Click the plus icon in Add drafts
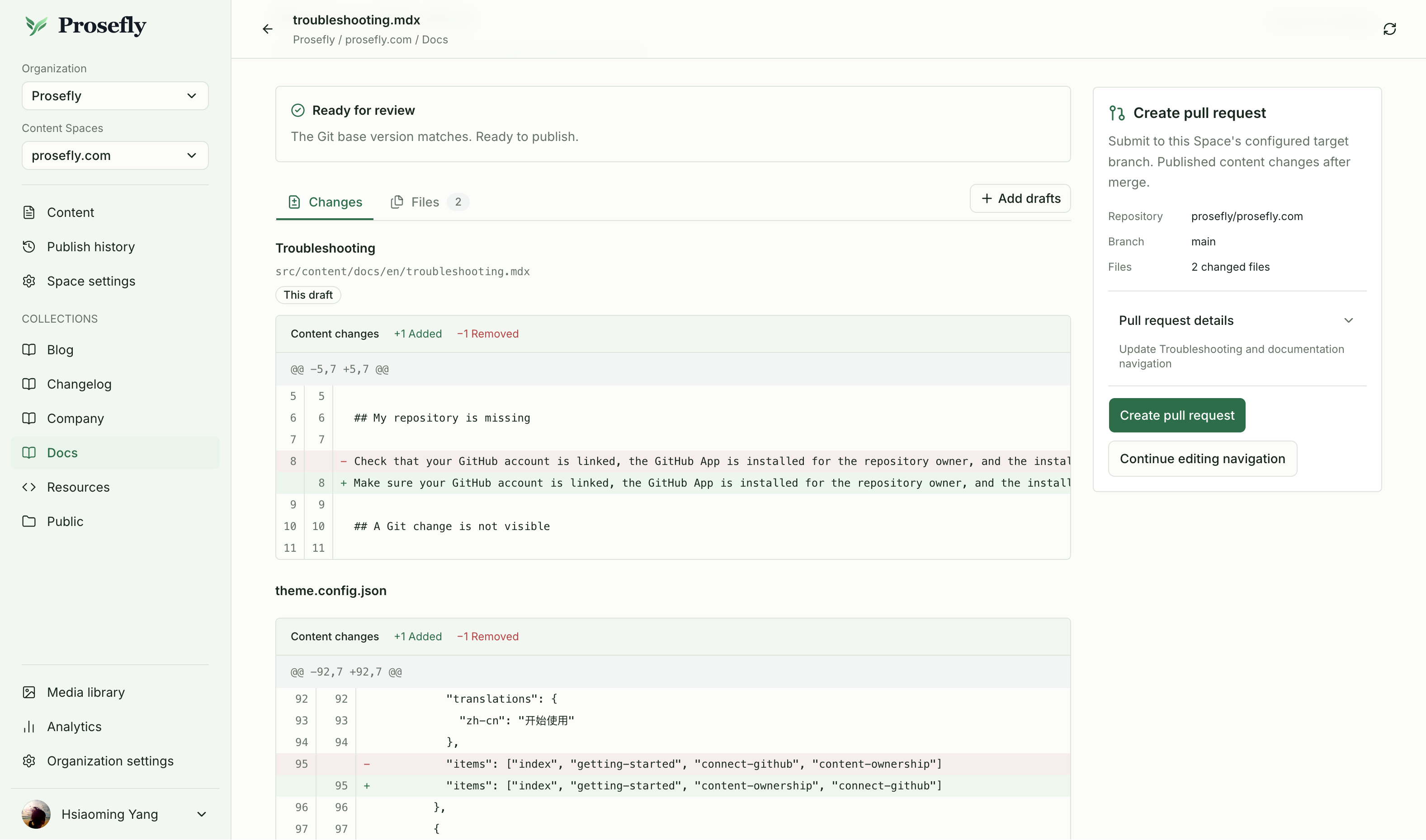This screenshot has width=1426, height=840. pos(987,199)
